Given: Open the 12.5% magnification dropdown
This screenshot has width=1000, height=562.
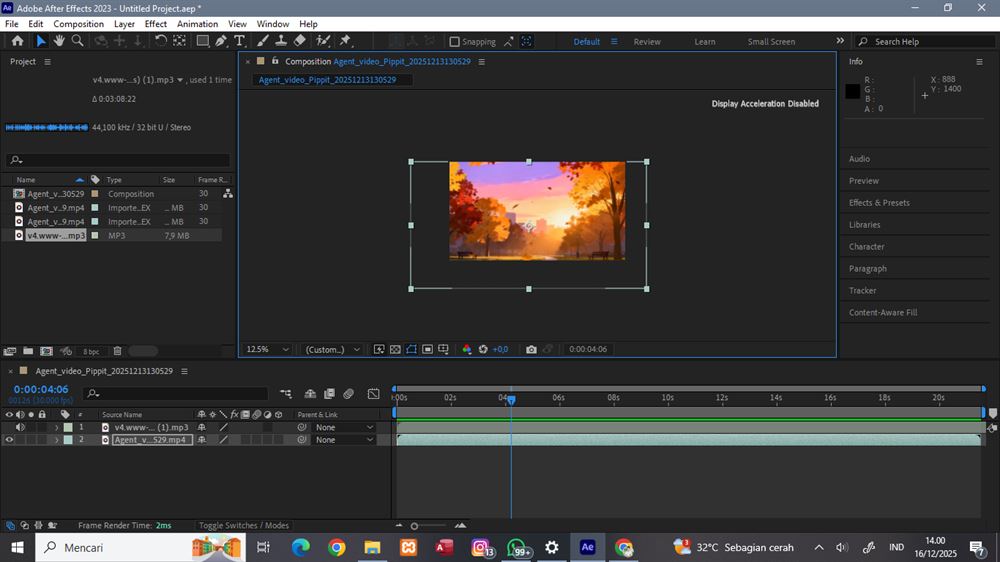Looking at the screenshot, I should pyautogui.click(x=268, y=349).
